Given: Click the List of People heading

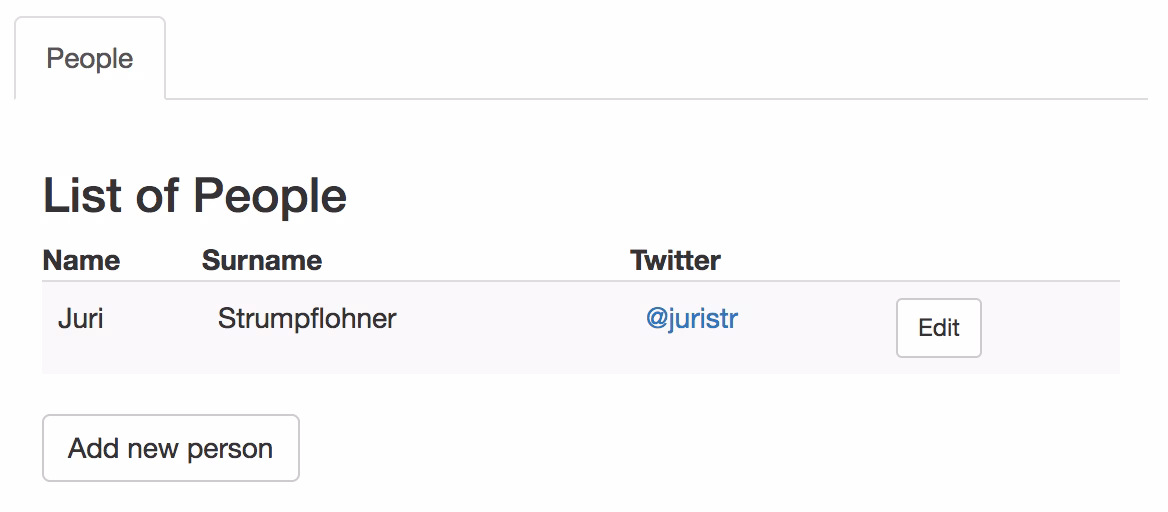Looking at the screenshot, I should 195,195.
